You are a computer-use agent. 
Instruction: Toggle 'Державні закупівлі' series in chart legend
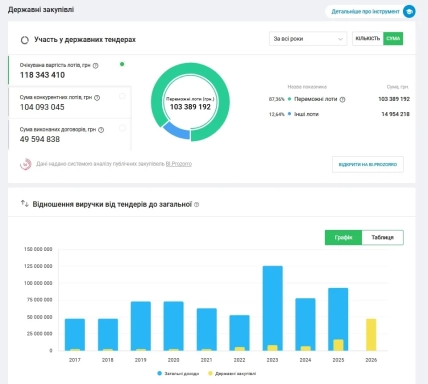232,374
